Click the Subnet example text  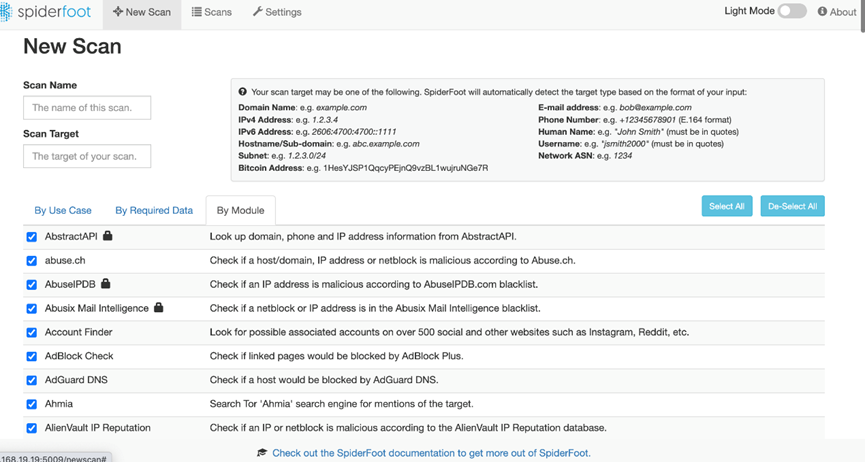point(282,156)
